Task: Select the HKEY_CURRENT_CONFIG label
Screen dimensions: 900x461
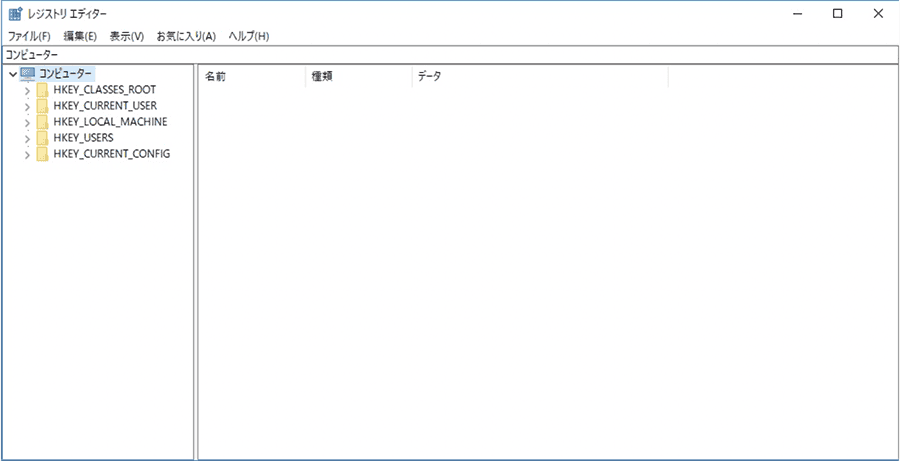Action: (111, 154)
